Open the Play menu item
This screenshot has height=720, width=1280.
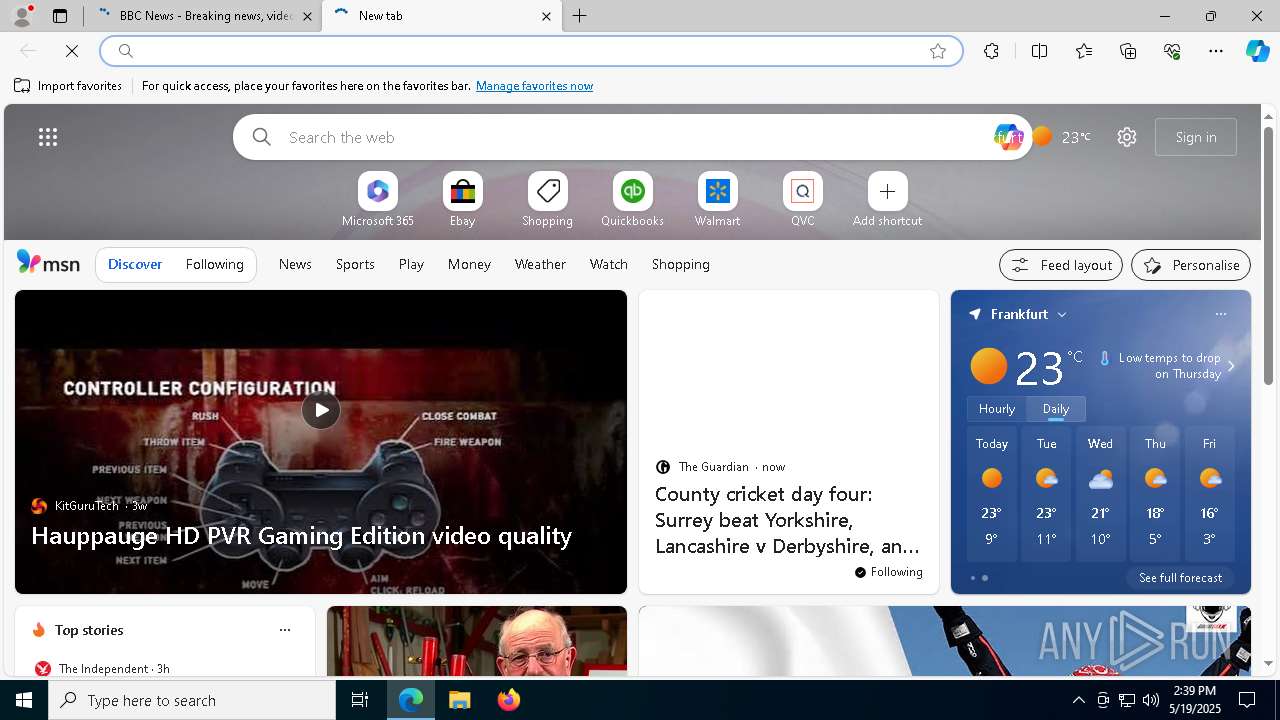411,264
